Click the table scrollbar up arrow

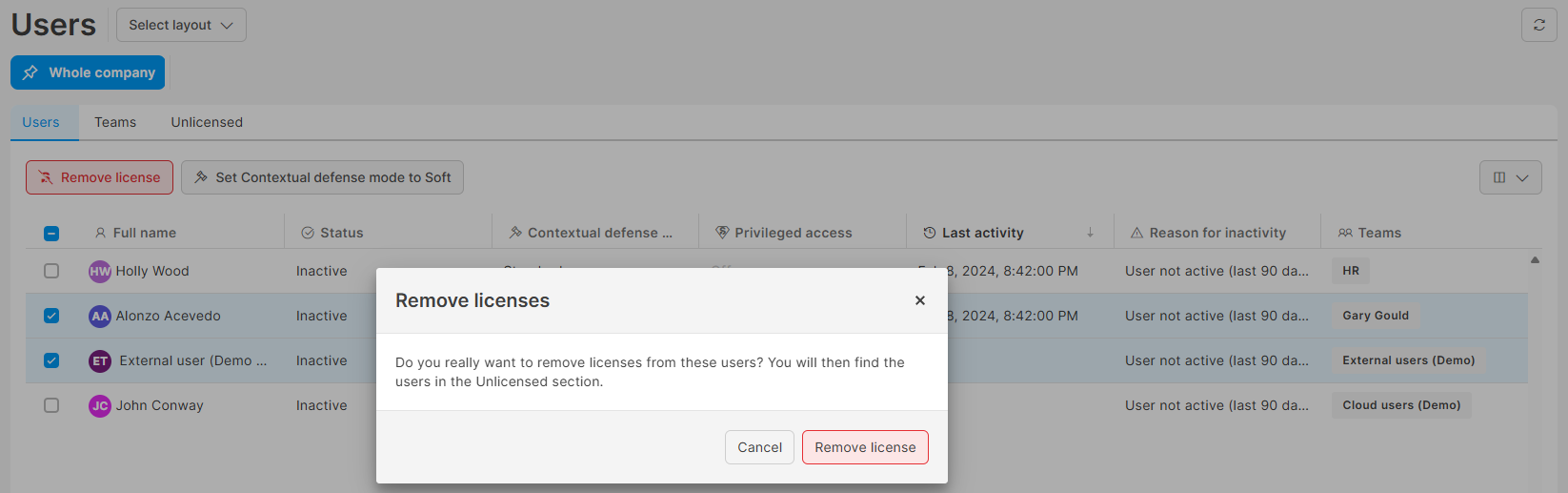(1535, 259)
